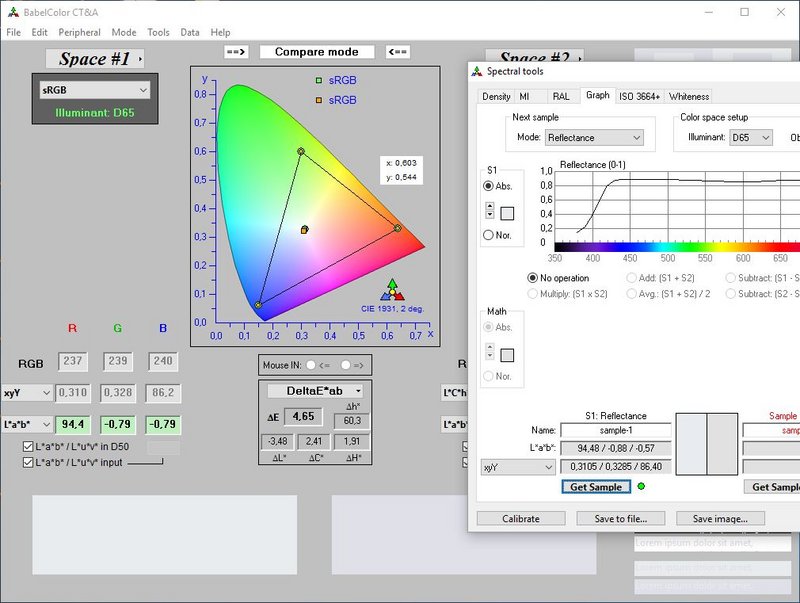800x603 pixels.
Task: Click the green status indicator beside Get Sample
Action: 641,486
